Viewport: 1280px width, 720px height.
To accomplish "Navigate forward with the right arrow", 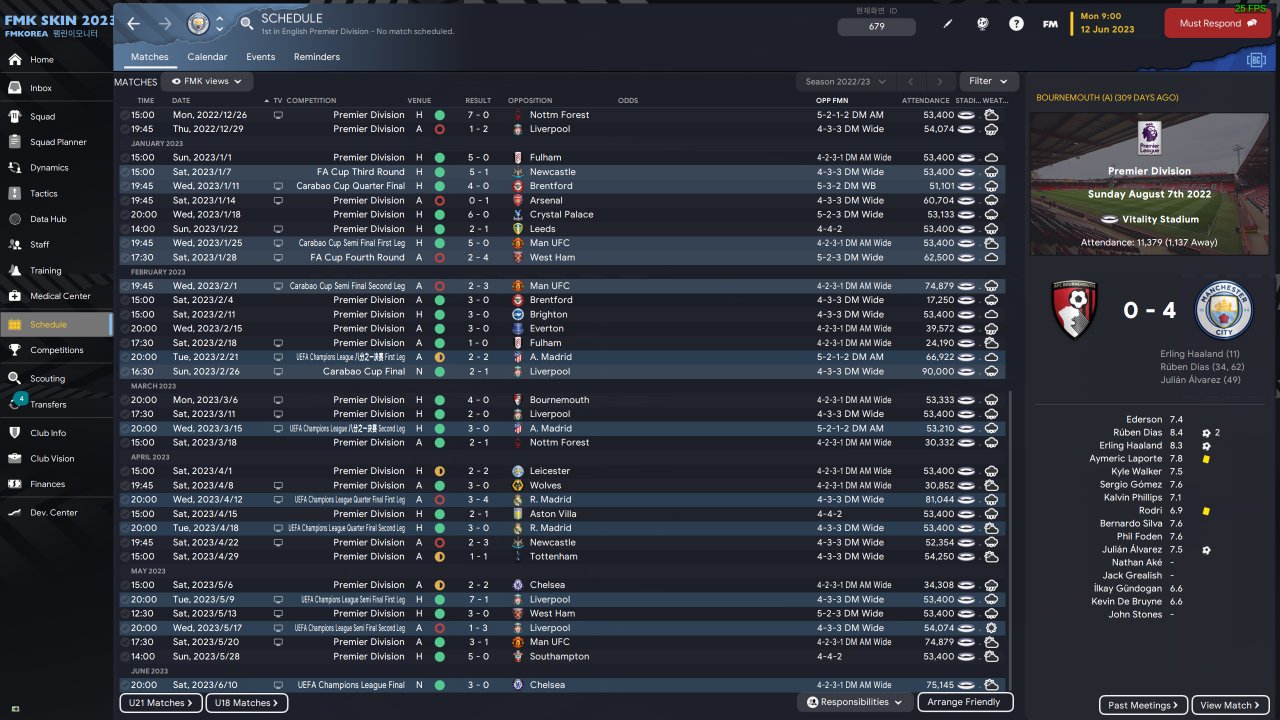I will [165, 23].
